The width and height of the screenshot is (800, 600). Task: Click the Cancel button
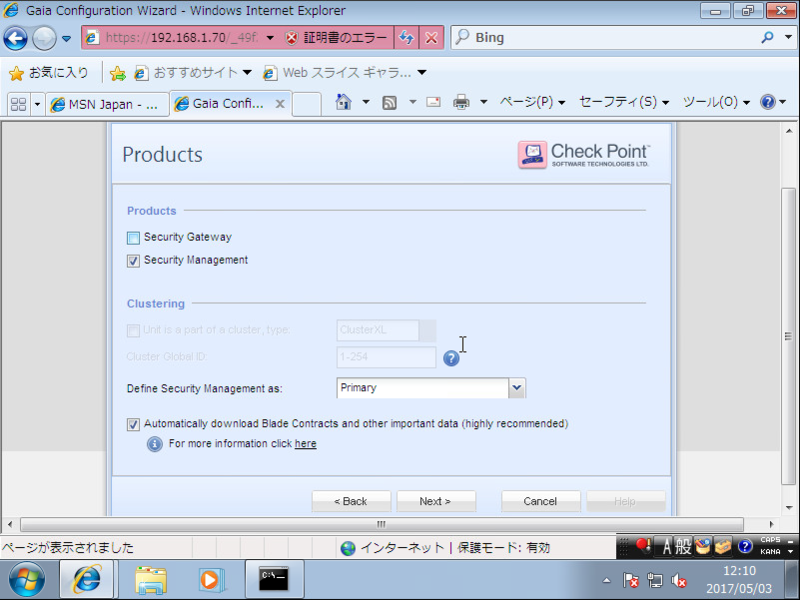point(540,501)
